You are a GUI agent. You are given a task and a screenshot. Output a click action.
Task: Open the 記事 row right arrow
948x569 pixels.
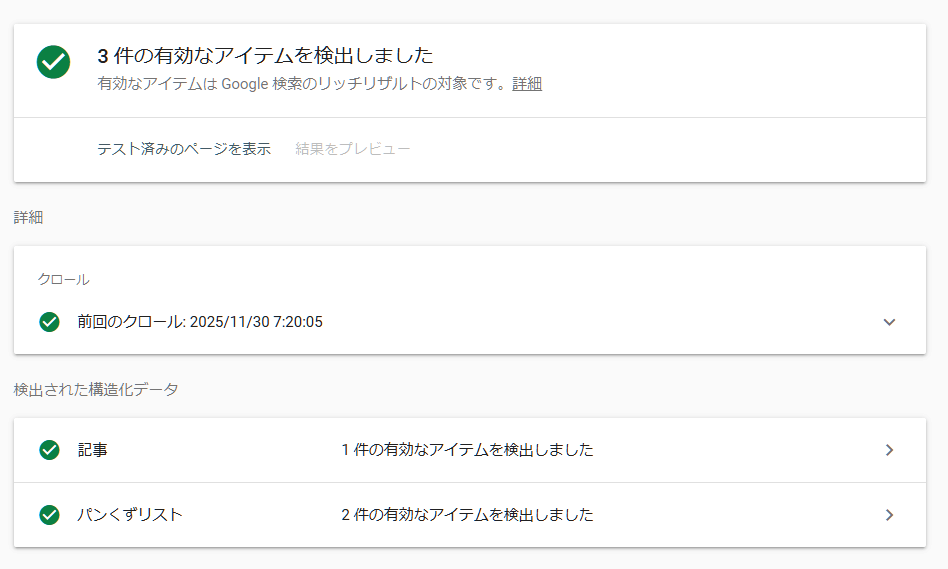(x=889, y=450)
